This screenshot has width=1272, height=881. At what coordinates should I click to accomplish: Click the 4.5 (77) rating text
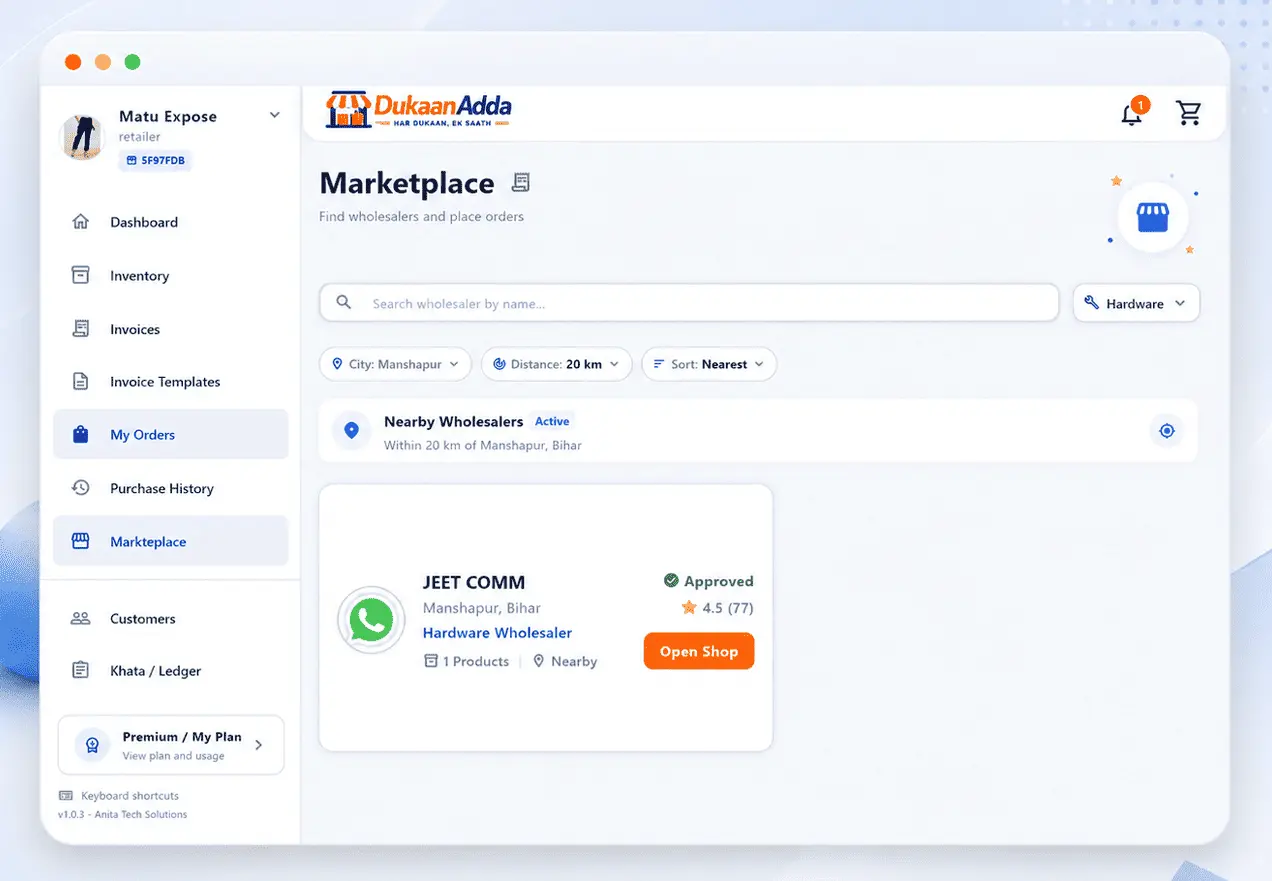(728, 607)
